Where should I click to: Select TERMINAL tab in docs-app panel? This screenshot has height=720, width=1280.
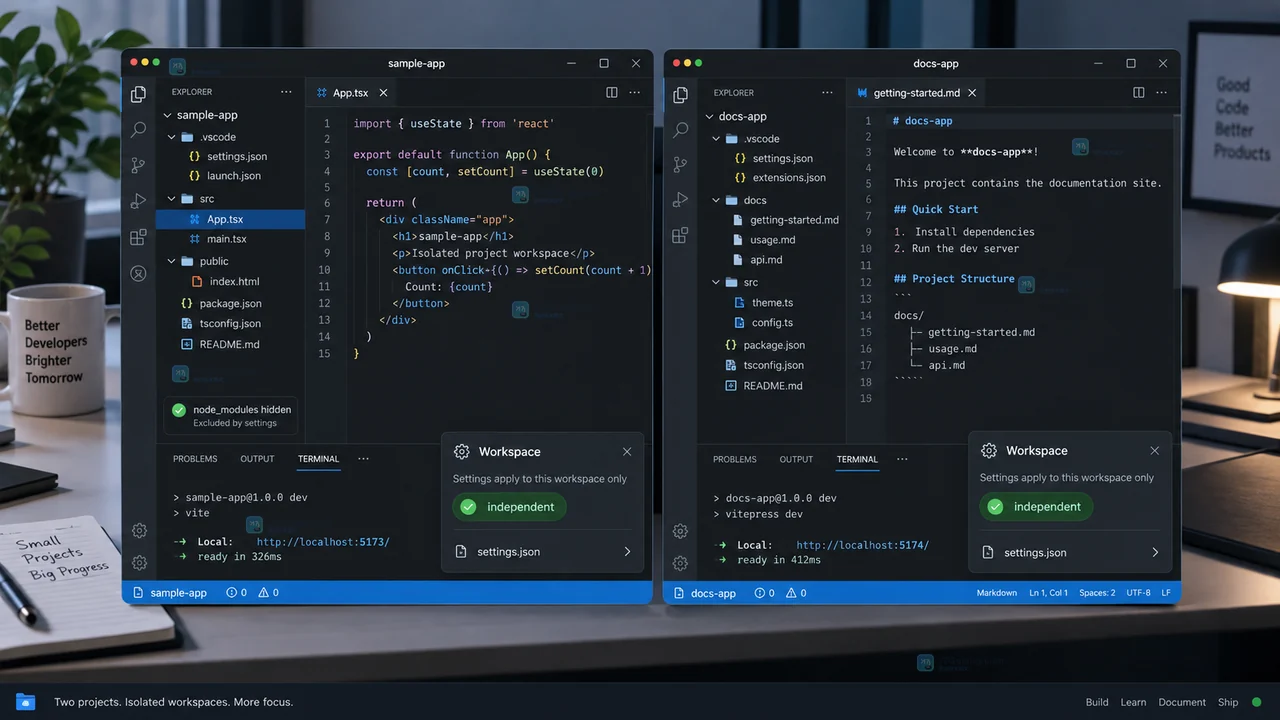(857, 459)
